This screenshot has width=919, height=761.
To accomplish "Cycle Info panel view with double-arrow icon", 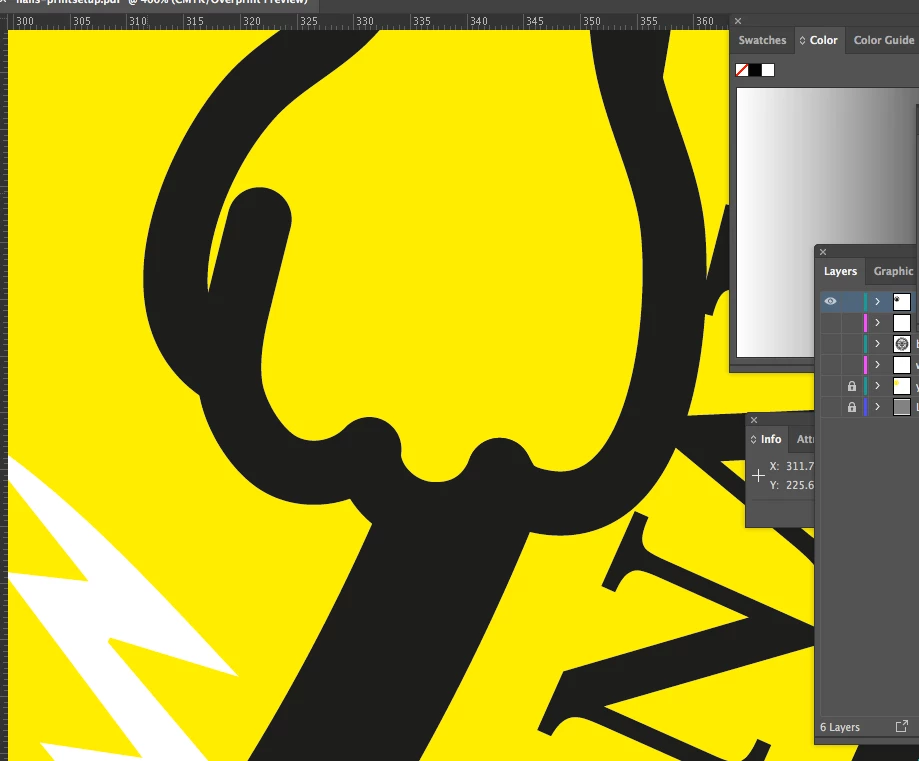I will coord(754,439).
